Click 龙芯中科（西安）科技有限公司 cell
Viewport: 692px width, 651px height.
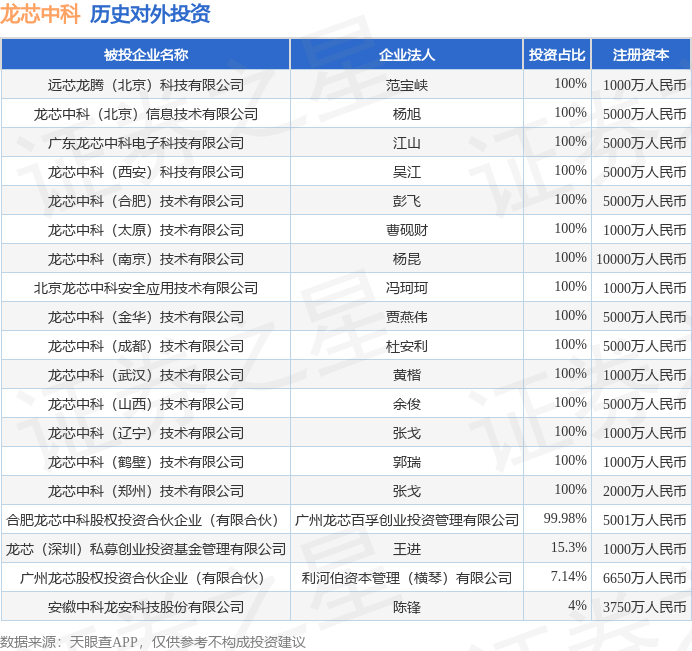(146, 172)
